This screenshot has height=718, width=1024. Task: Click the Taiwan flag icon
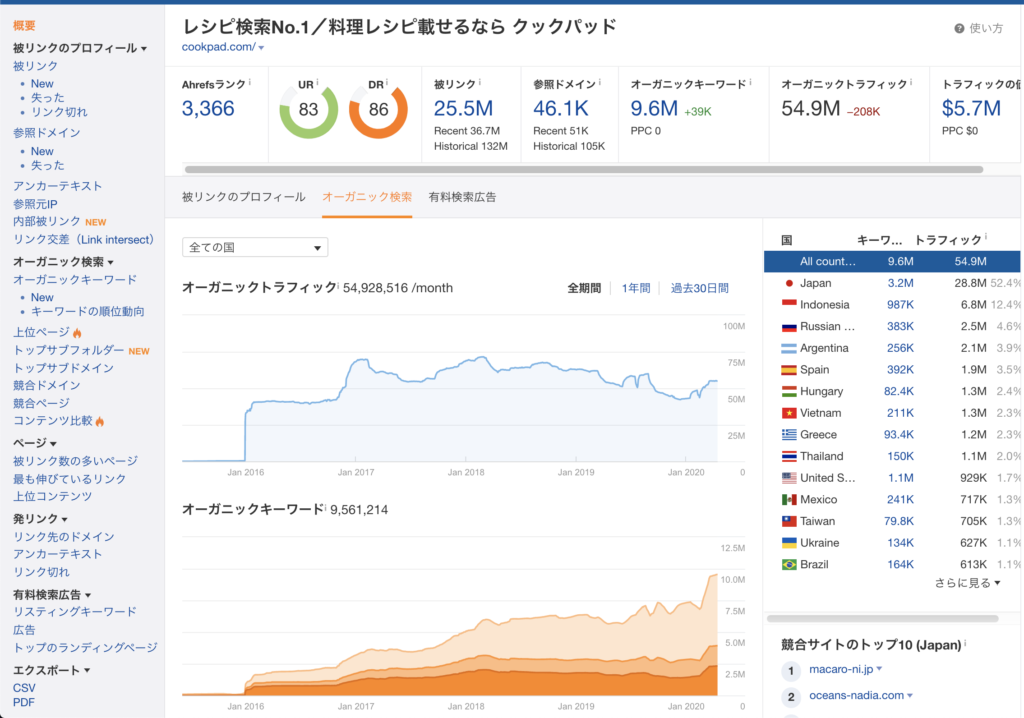coord(789,521)
